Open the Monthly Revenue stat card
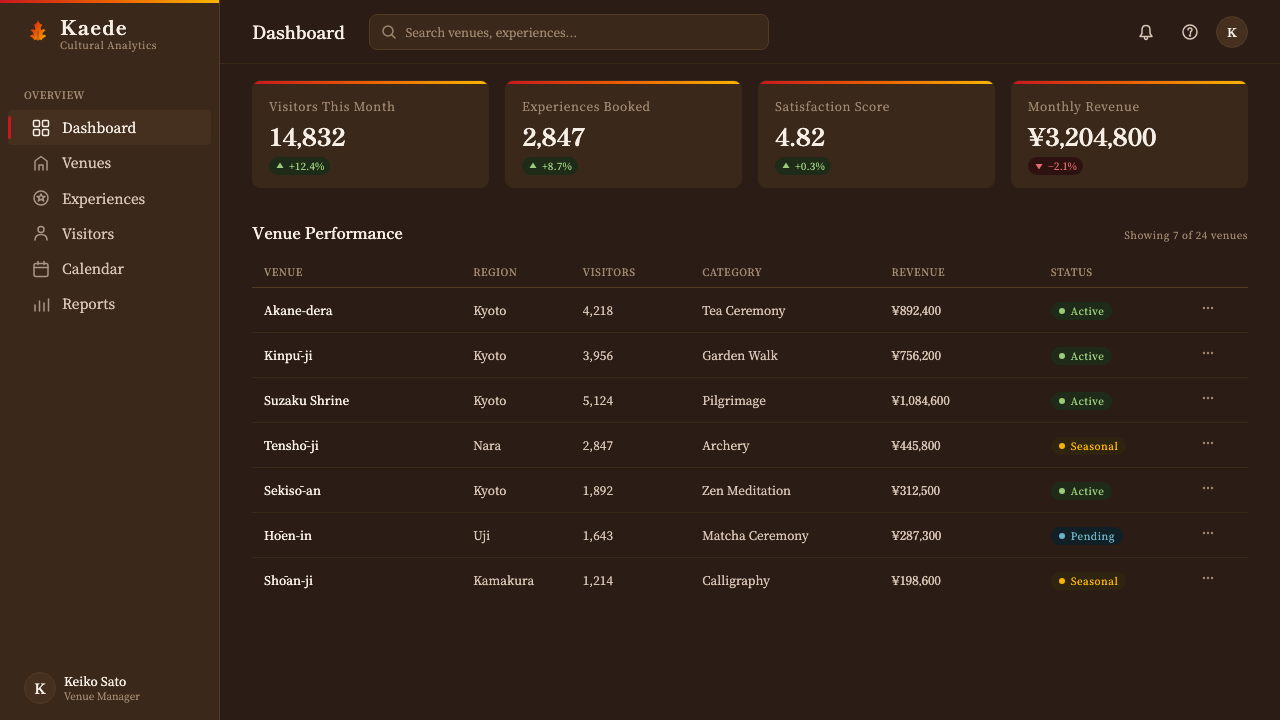The width and height of the screenshot is (1280, 720). tap(1129, 134)
